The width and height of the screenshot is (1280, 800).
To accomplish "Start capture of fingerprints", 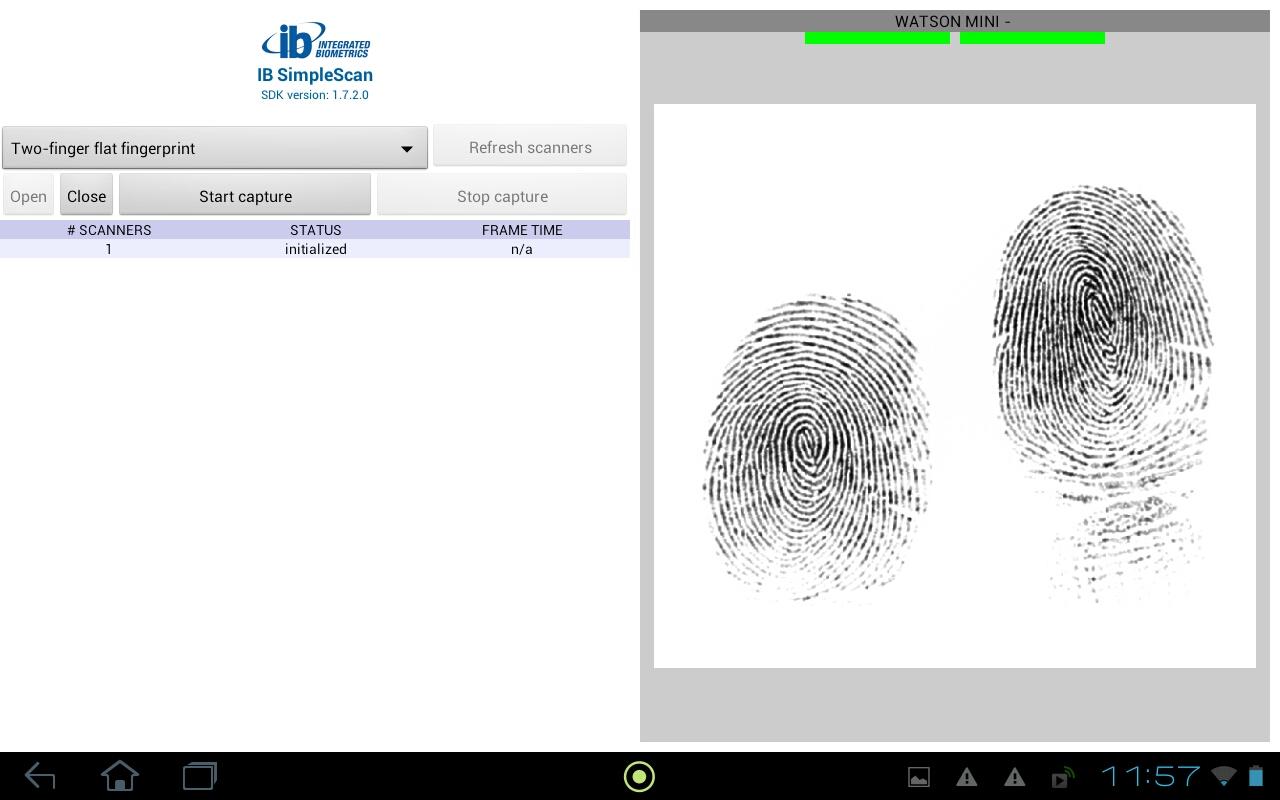I will tap(245, 196).
